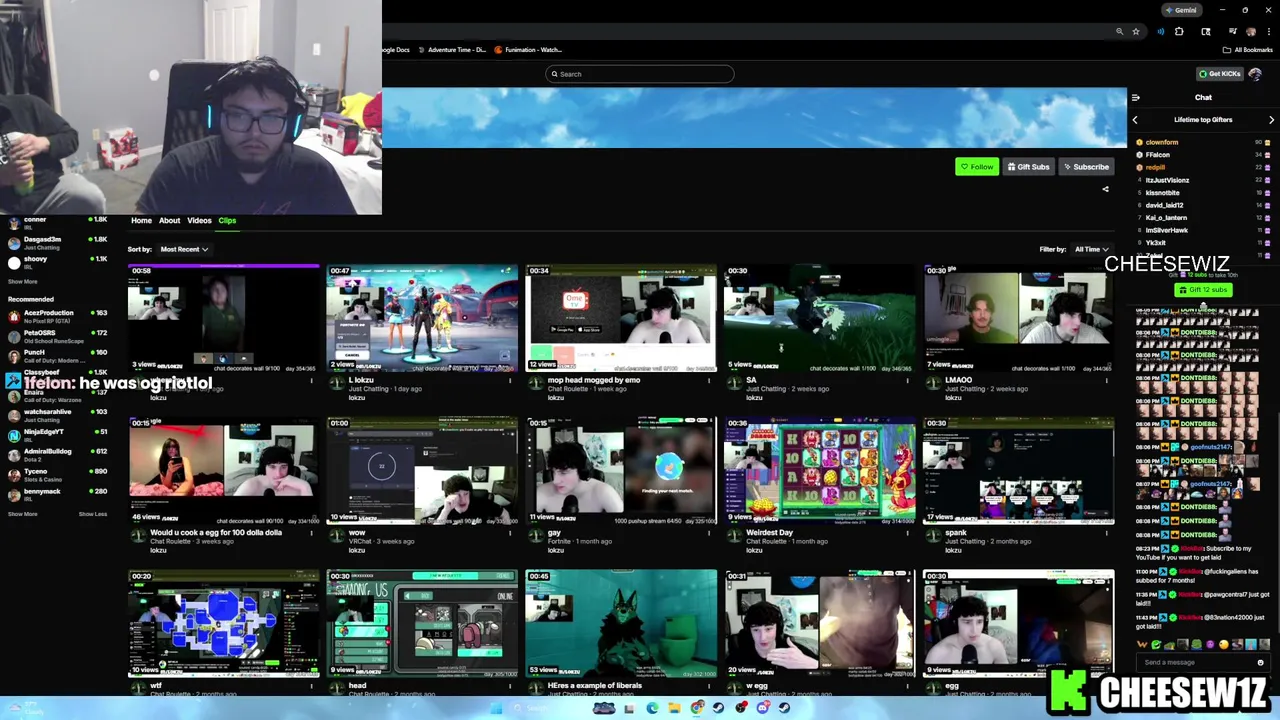Click 'Kai_o_lantern' in the top gifters list
1280x720 pixels.
(x=1166, y=218)
